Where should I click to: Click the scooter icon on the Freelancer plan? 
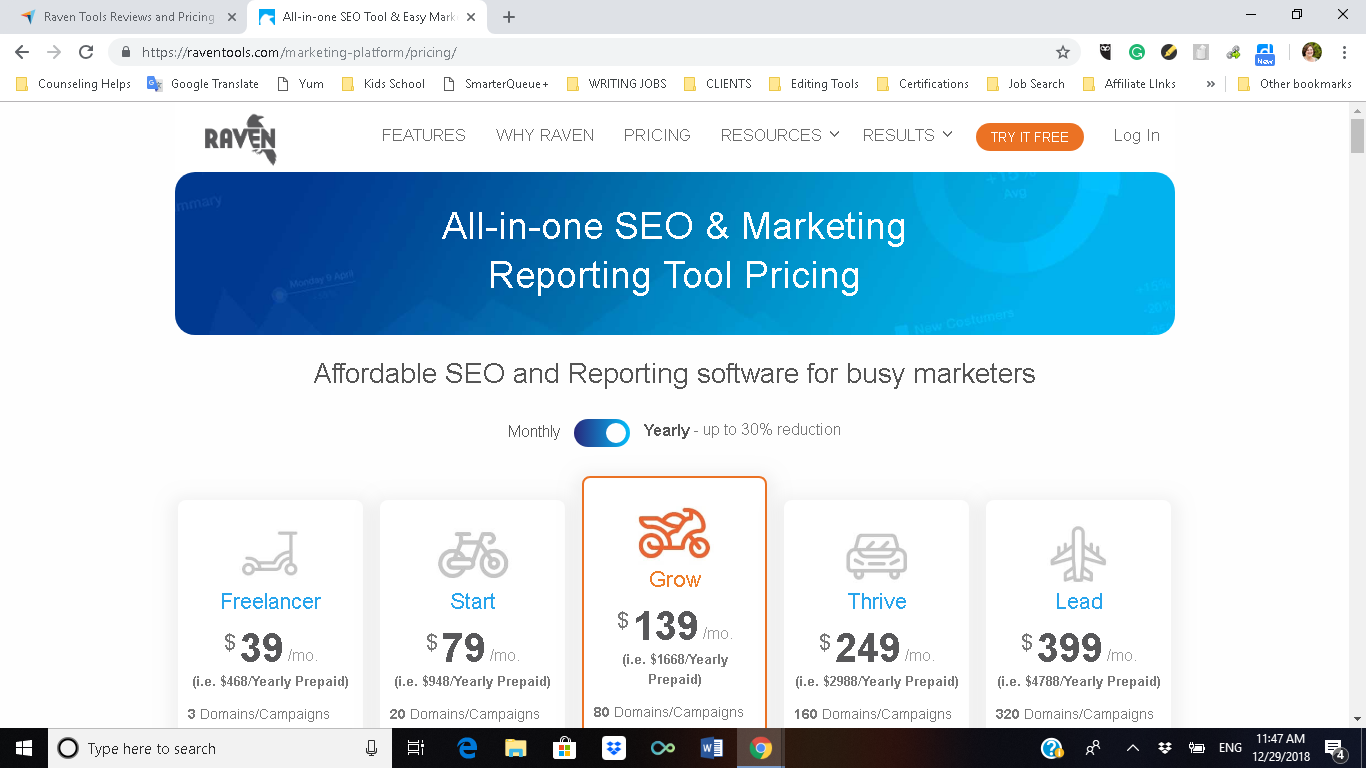(x=270, y=553)
